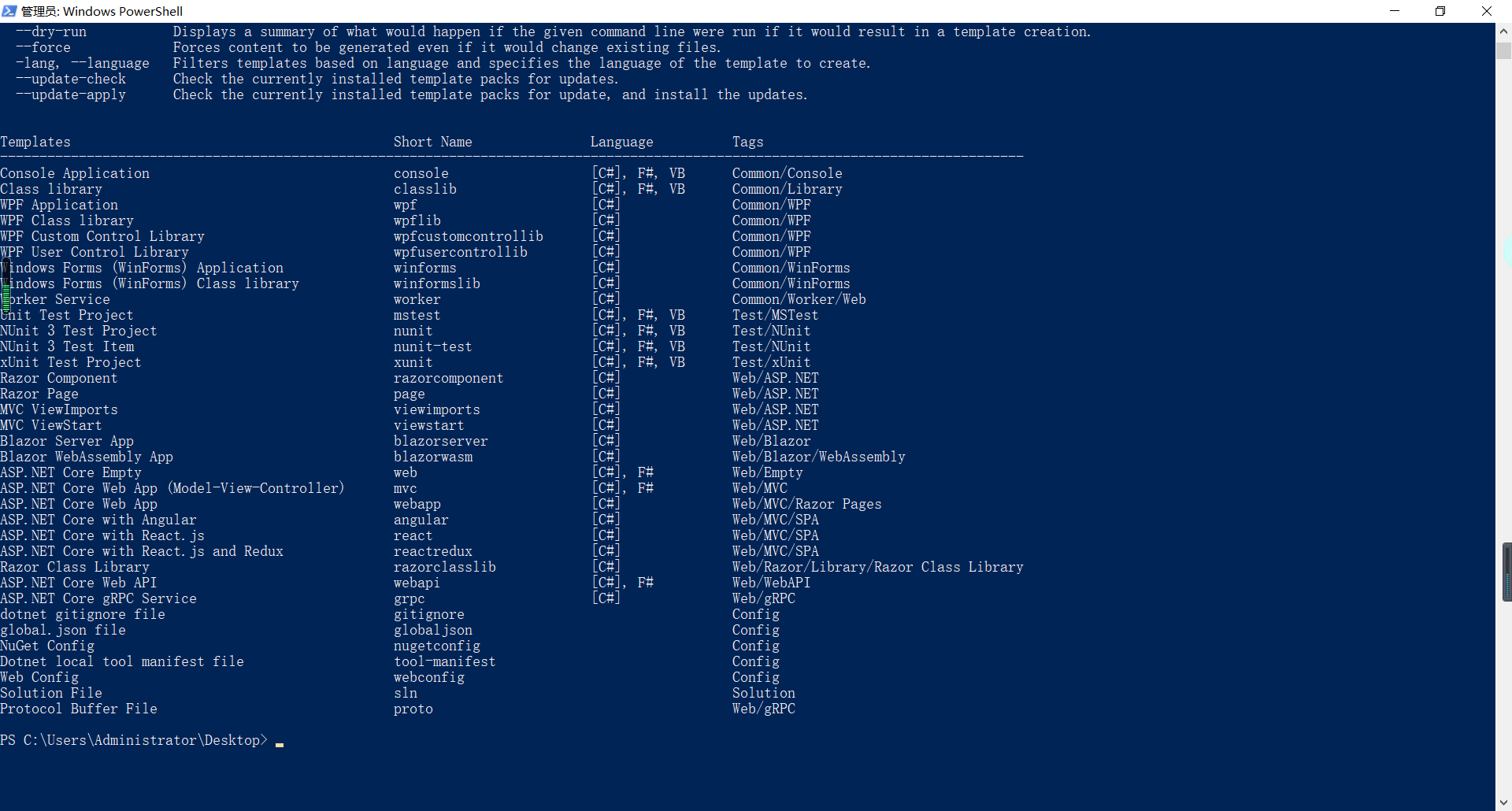Click the scrollbar down arrow
The height and width of the screenshot is (811, 1512).
tap(1503, 802)
